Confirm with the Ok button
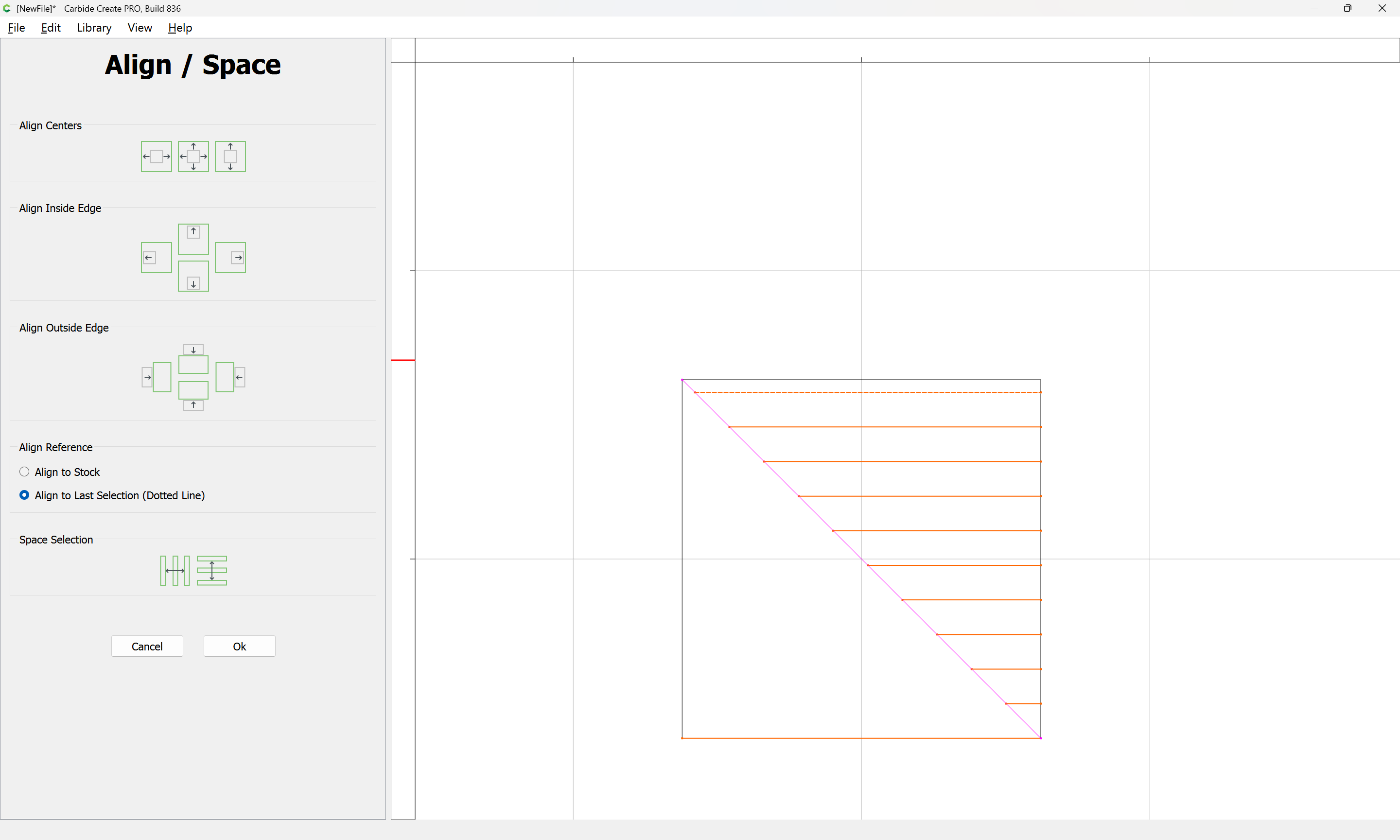This screenshot has width=1400, height=840. [x=239, y=647]
